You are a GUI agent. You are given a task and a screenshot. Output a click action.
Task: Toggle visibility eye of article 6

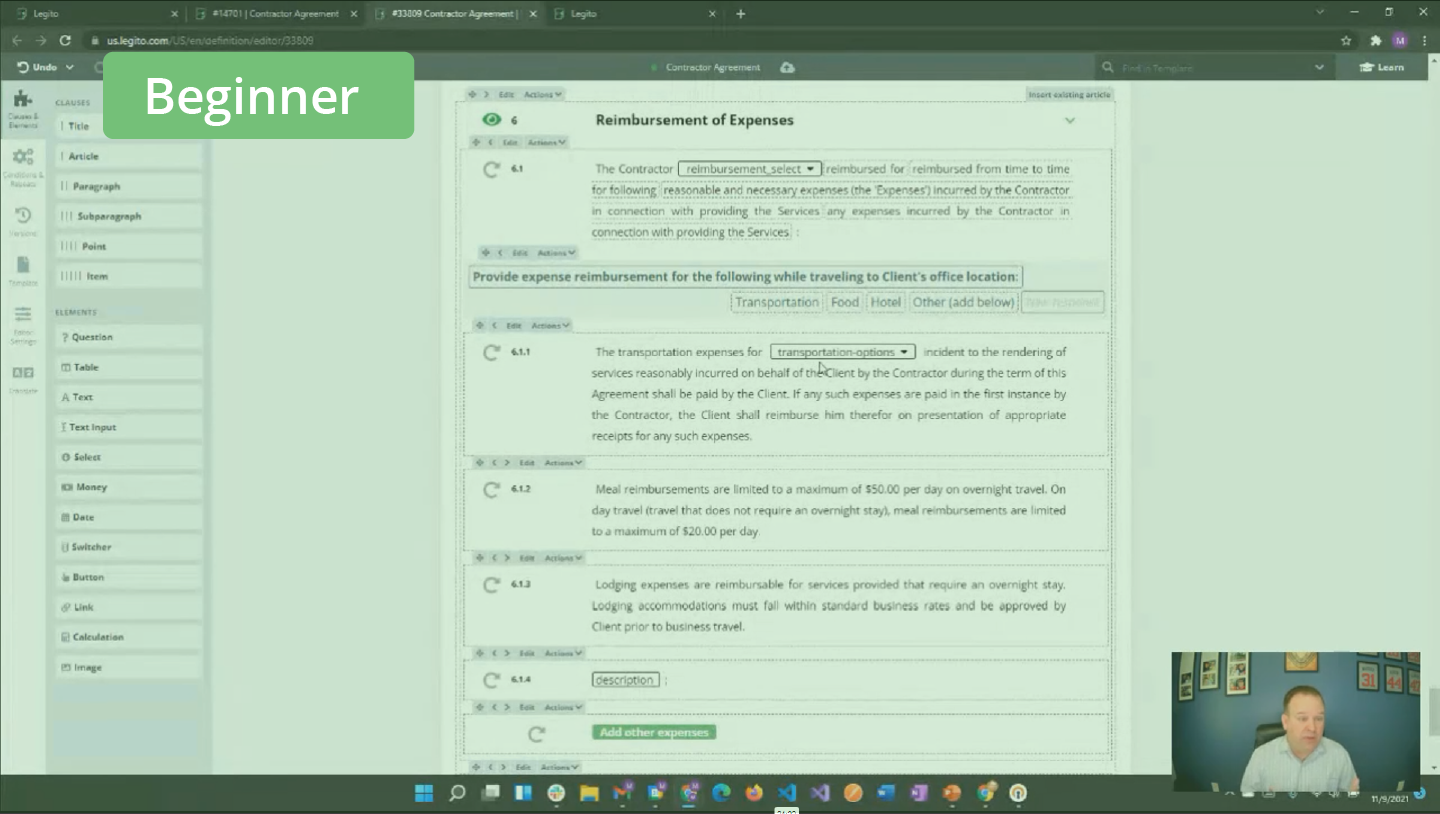[x=491, y=120]
